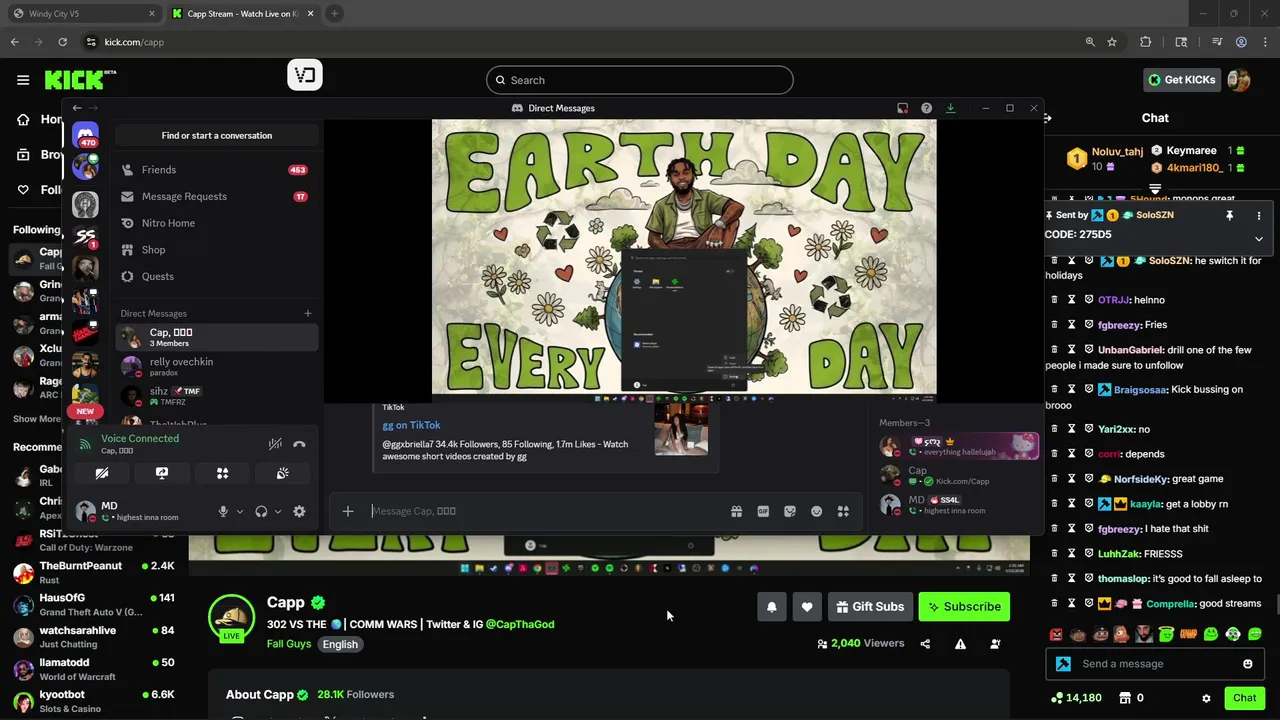Select relly ovechkin direct message
1280x720 pixels.
(x=216, y=367)
